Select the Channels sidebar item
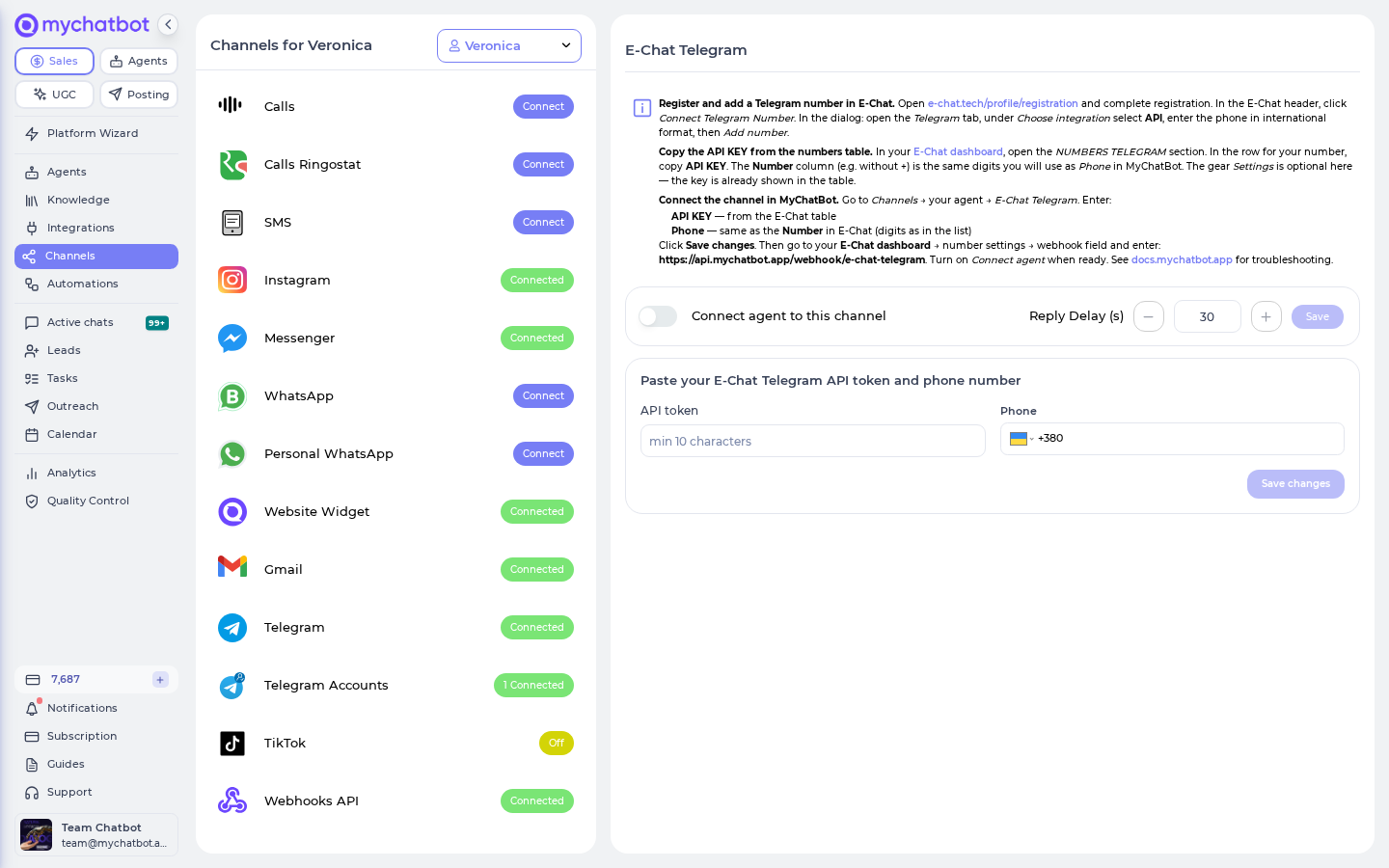 (96, 257)
